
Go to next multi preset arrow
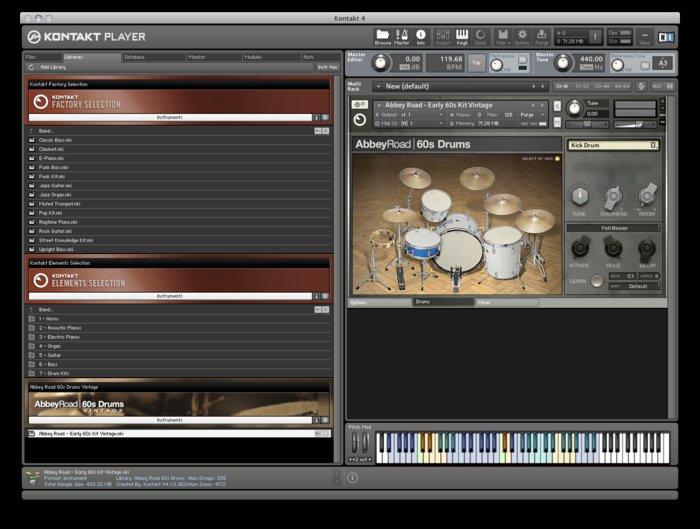click(x=543, y=86)
